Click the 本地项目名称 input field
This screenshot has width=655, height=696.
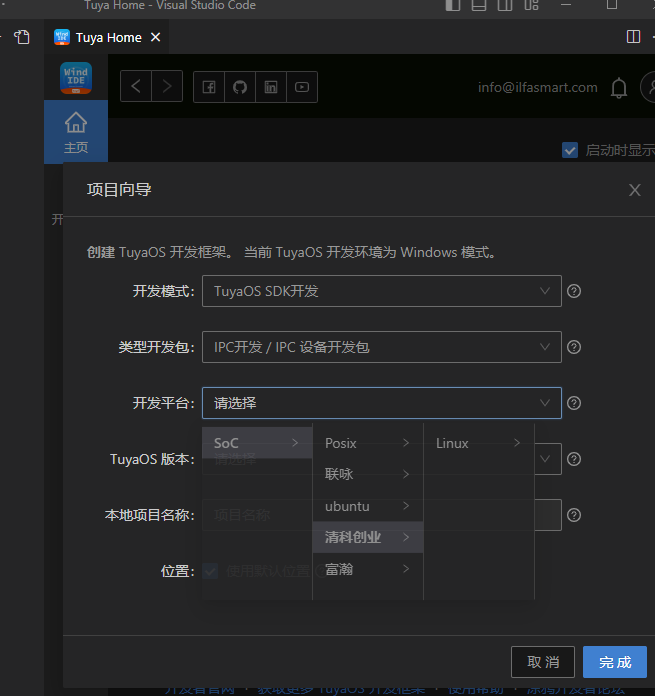[x=382, y=515]
